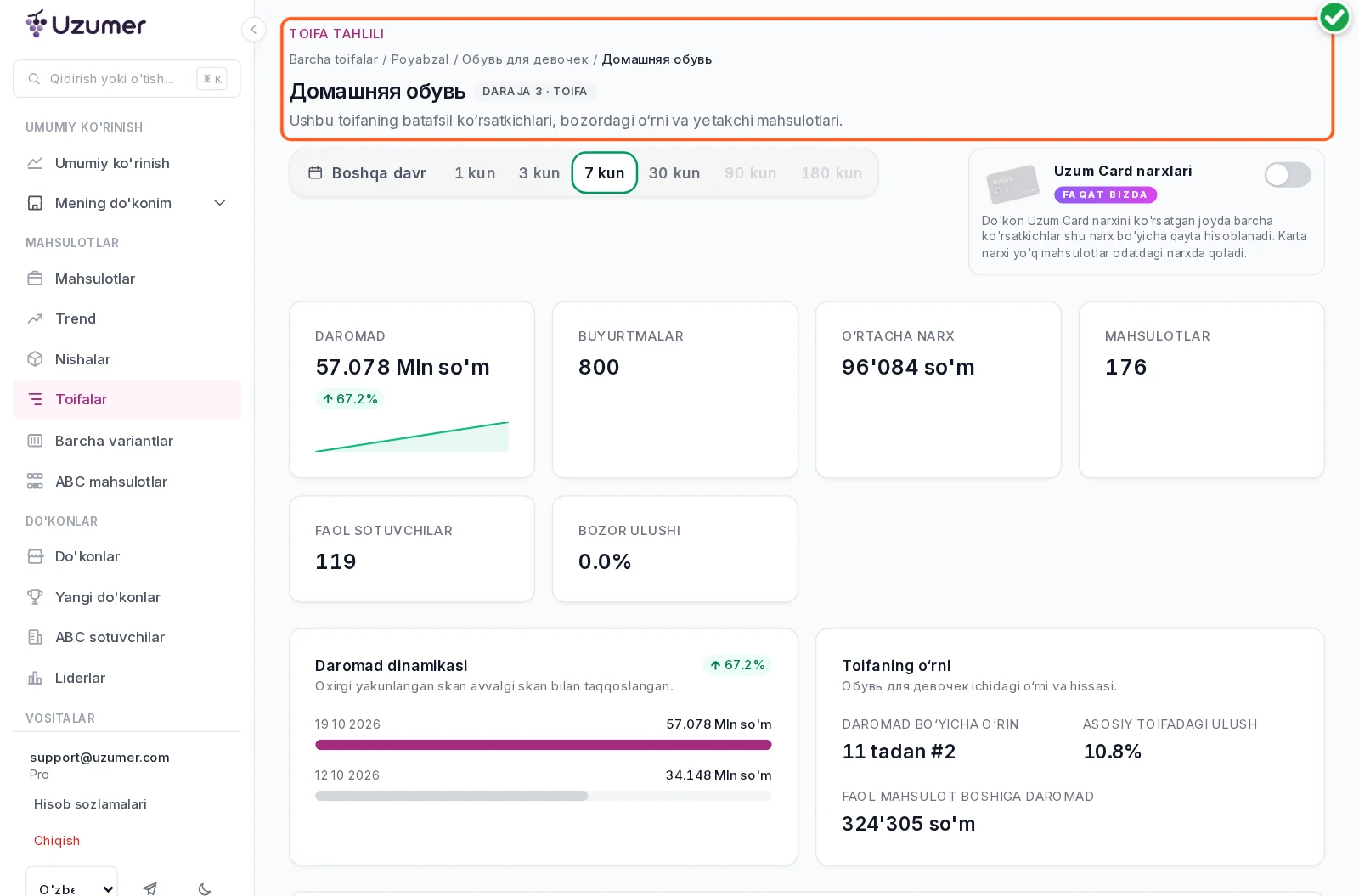Open Umumiy ko'rinish chart icon
The height and width of the screenshot is (896, 1359).
point(35,163)
